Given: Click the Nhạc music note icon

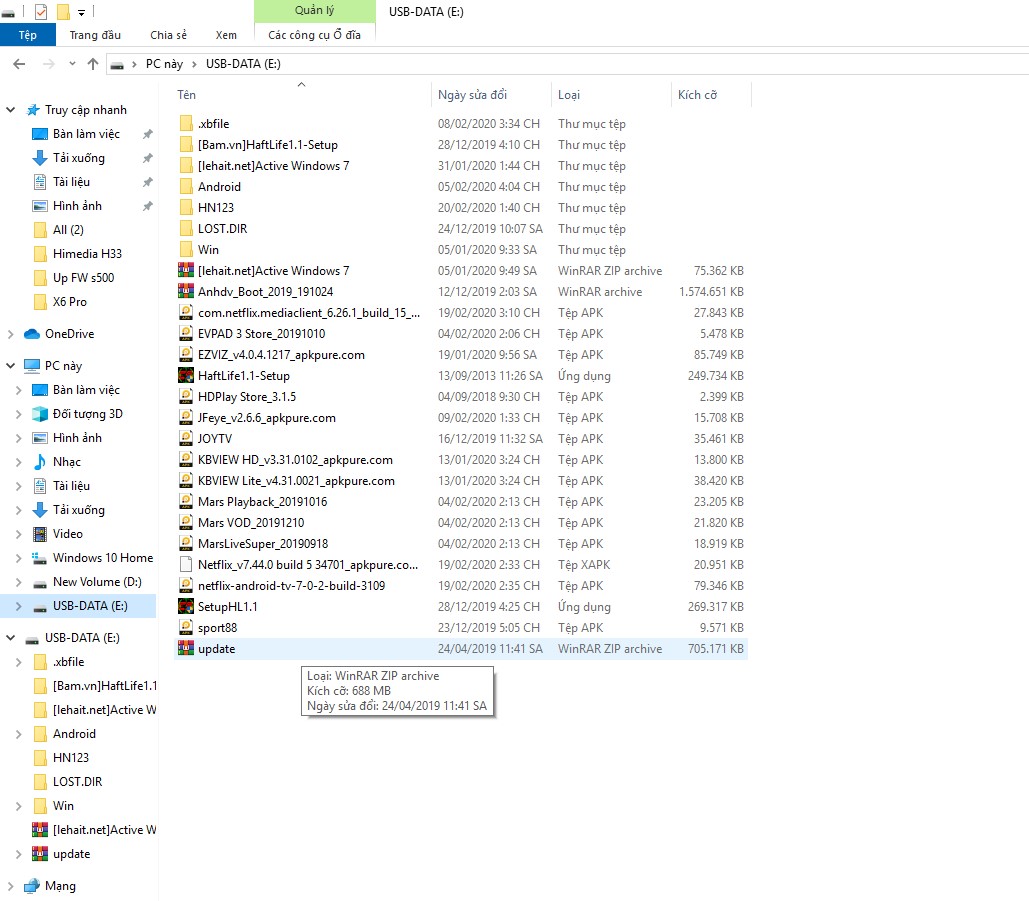Looking at the screenshot, I should 40,462.
